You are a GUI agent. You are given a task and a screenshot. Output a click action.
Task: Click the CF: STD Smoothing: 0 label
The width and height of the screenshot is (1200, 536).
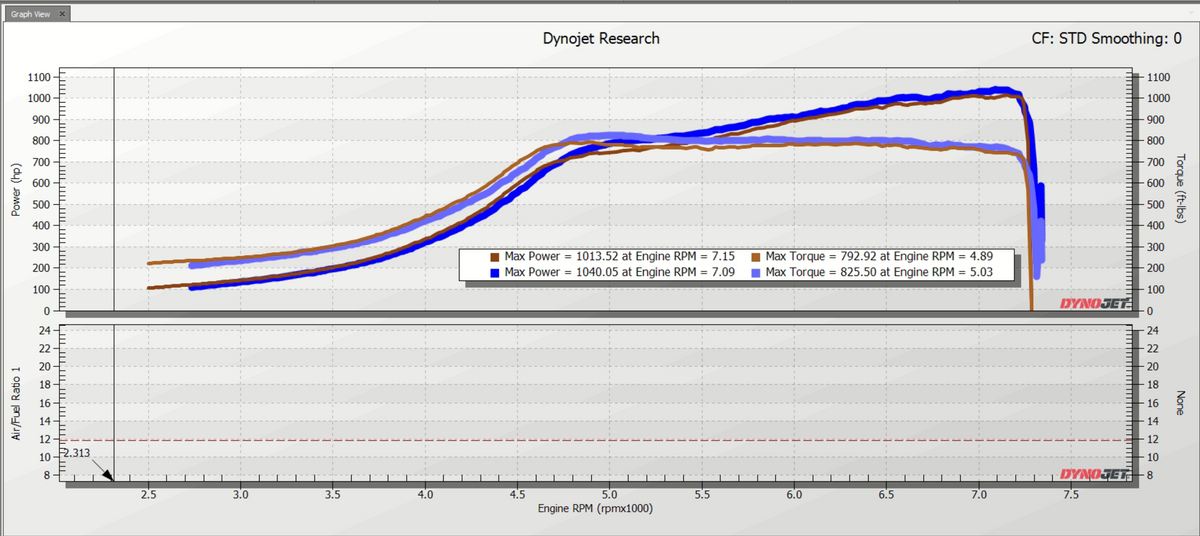(1113, 39)
